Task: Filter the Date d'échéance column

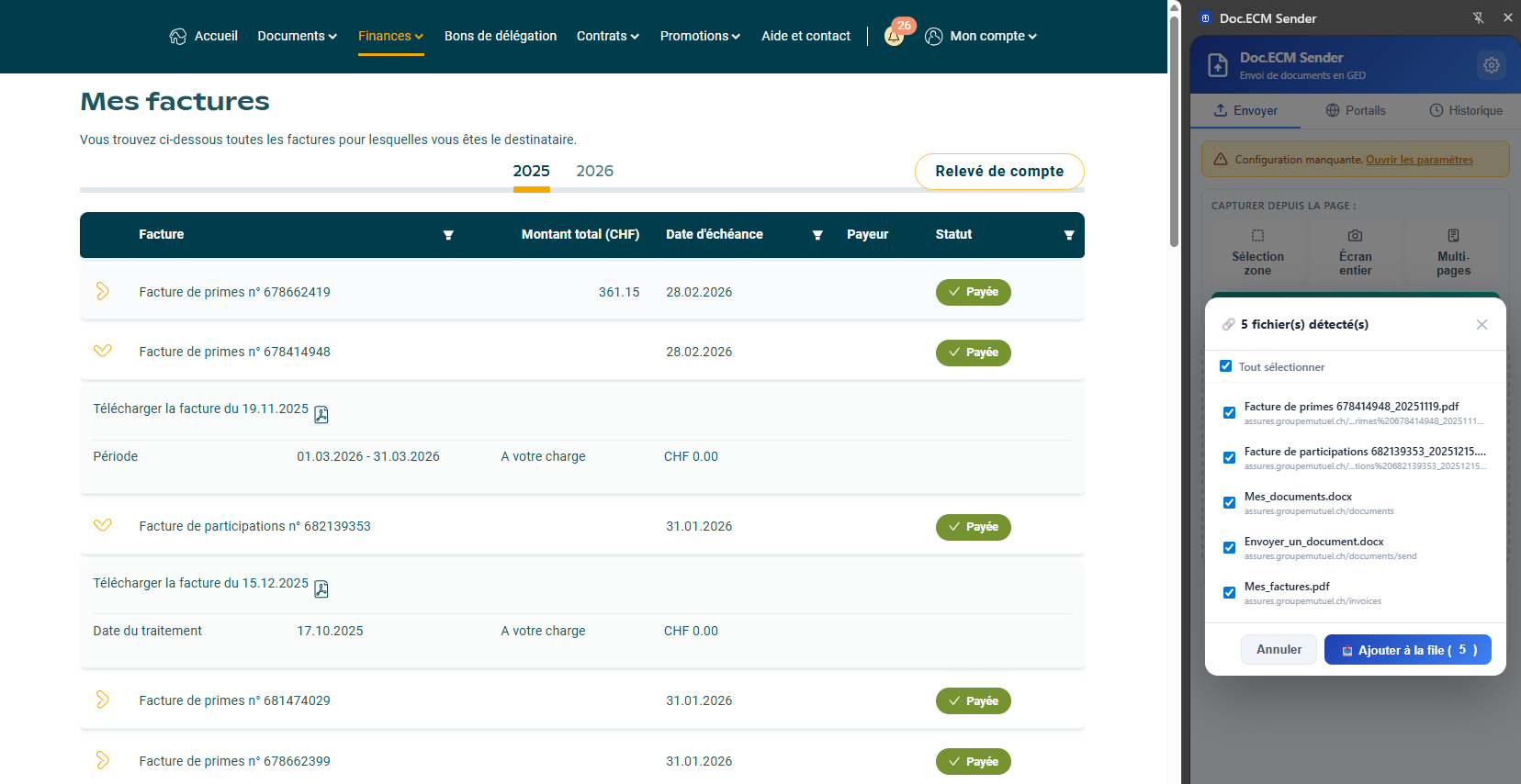Action: point(817,235)
